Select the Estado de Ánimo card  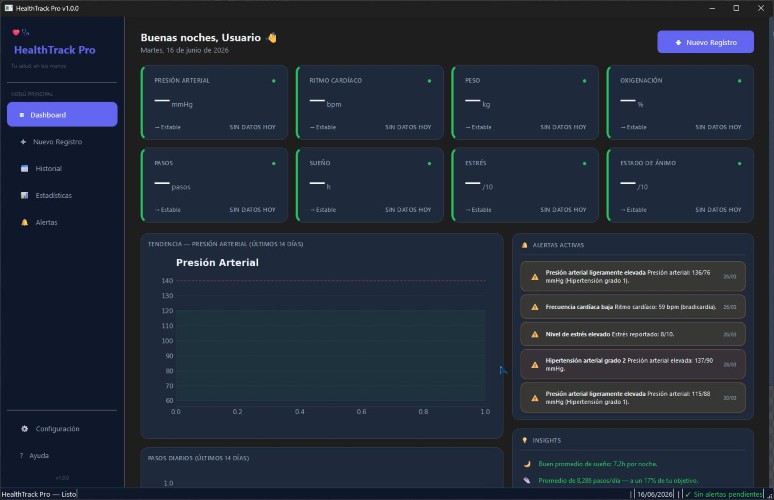point(680,185)
